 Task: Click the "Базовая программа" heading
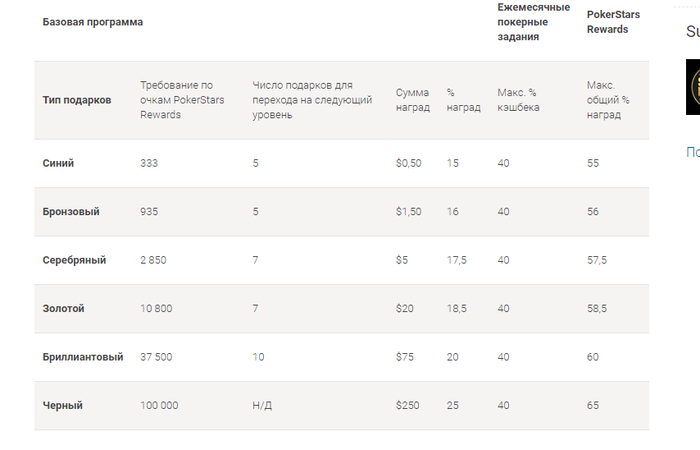[93, 22]
